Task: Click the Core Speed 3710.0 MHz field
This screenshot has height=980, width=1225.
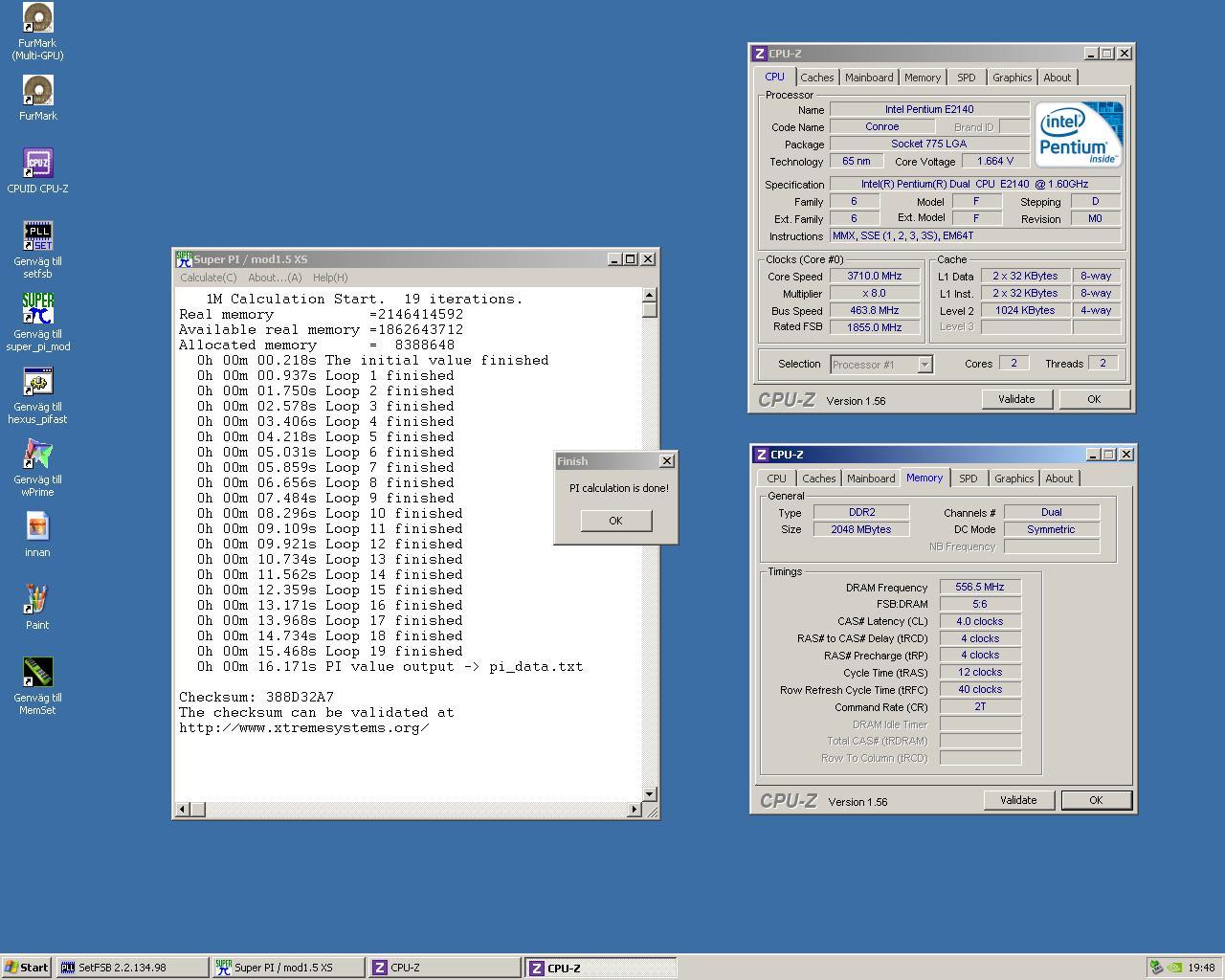Action: click(875, 276)
